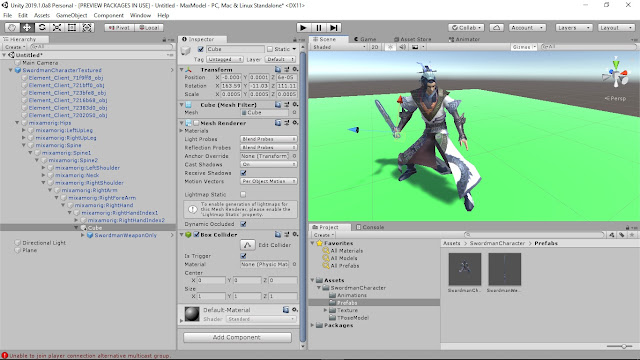Open Cube Mesh Filter preset icon

[x=287, y=104]
